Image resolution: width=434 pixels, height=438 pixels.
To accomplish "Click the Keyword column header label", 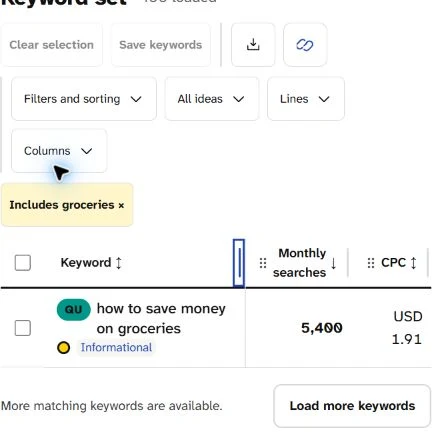I will click(86, 263).
